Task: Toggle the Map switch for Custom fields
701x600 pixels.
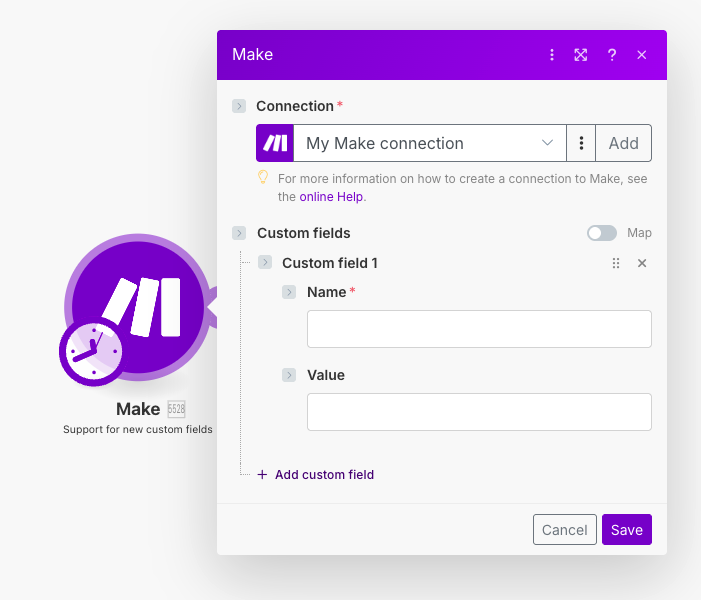Action: point(602,233)
